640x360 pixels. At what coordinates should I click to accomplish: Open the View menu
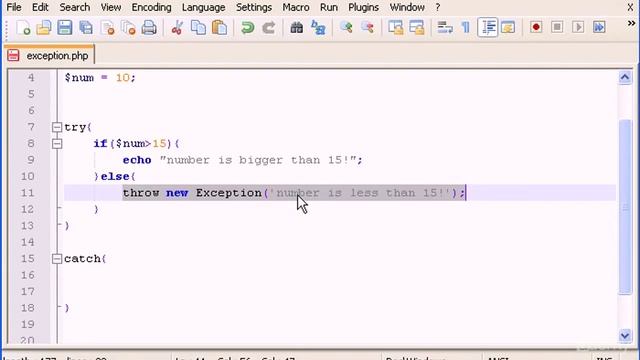click(111, 7)
